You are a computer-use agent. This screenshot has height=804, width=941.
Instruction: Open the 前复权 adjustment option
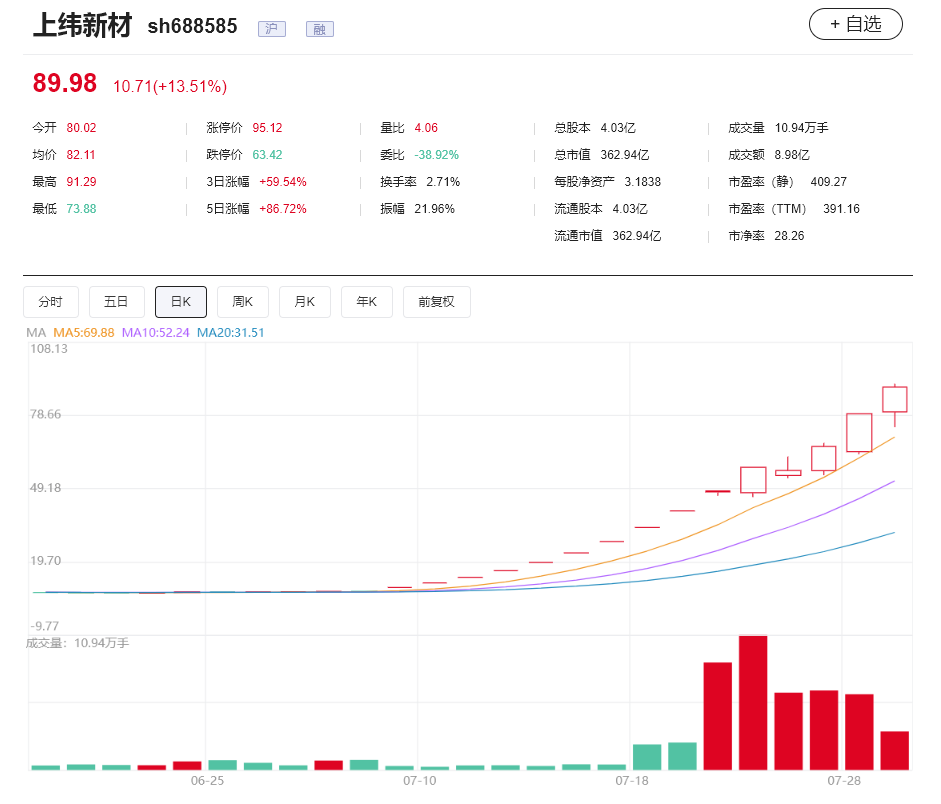pos(437,302)
